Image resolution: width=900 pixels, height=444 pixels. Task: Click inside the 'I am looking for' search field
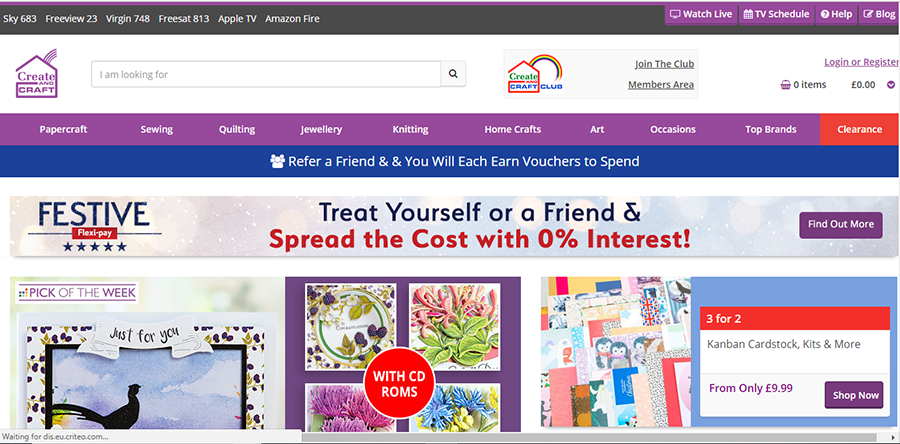[x=266, y=74]
